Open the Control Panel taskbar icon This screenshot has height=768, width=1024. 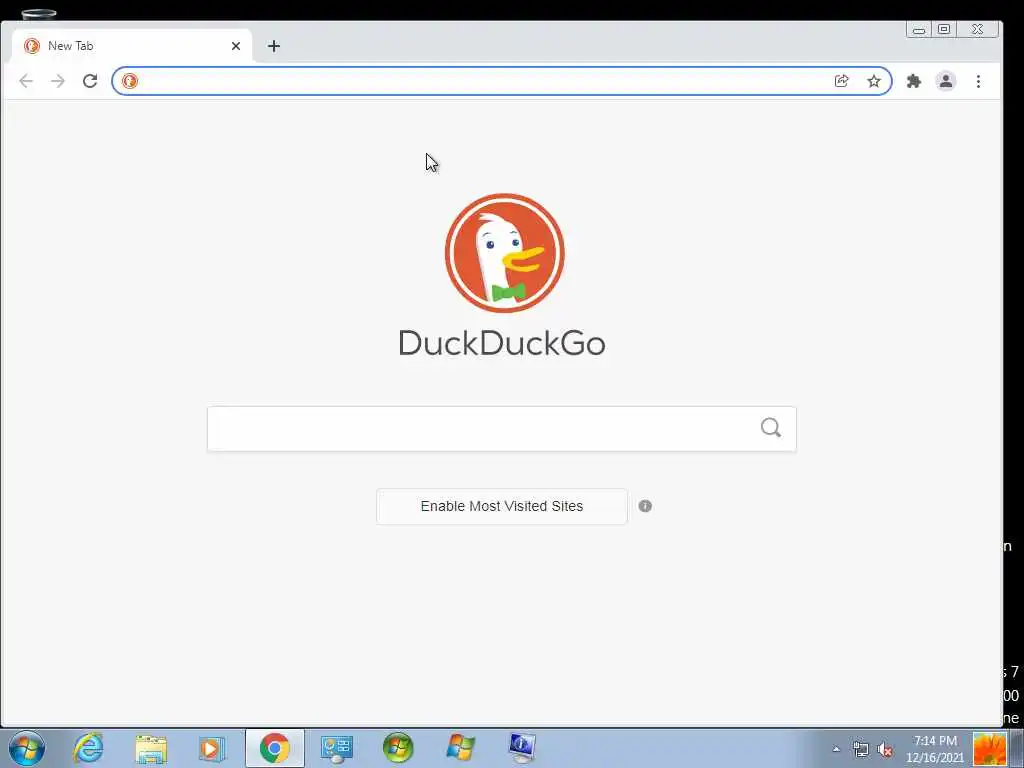point(337,748)
